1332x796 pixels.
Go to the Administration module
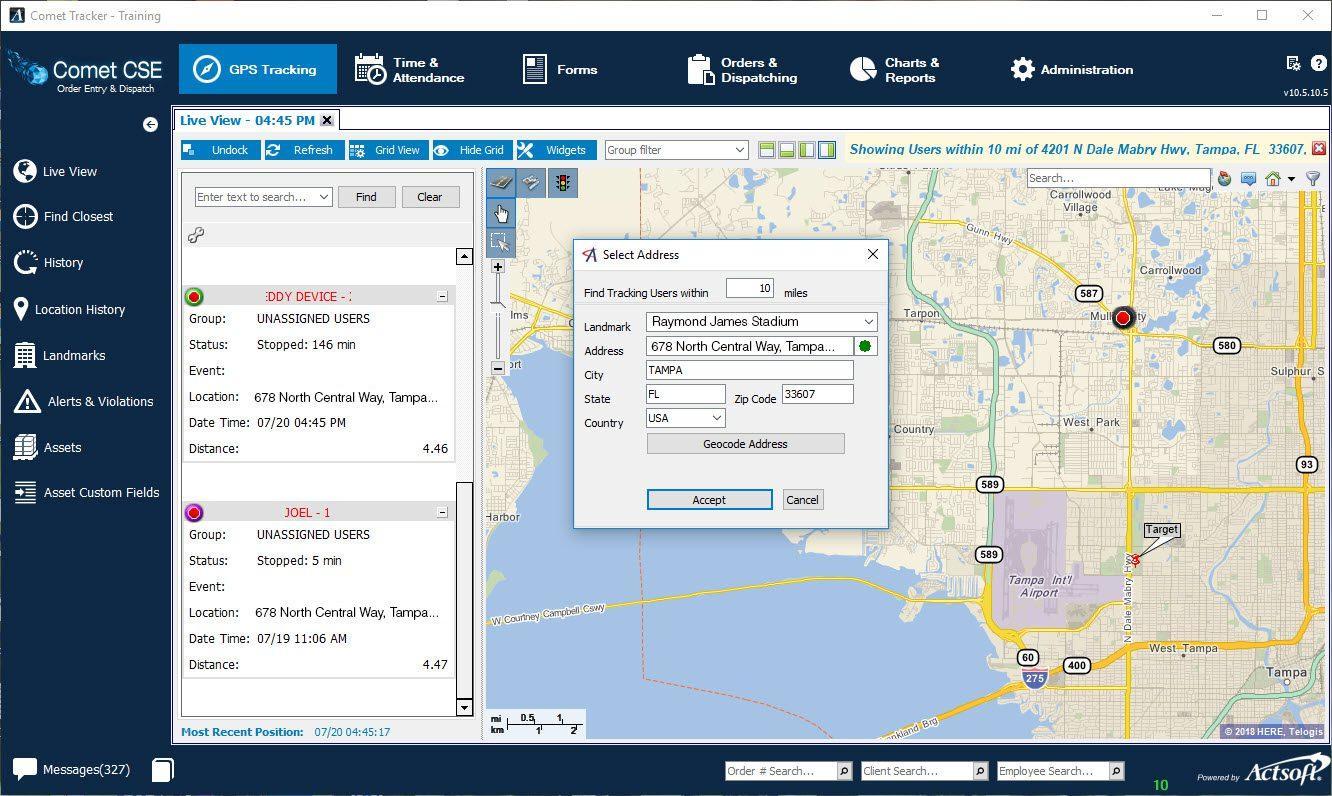coord(1072,69)
